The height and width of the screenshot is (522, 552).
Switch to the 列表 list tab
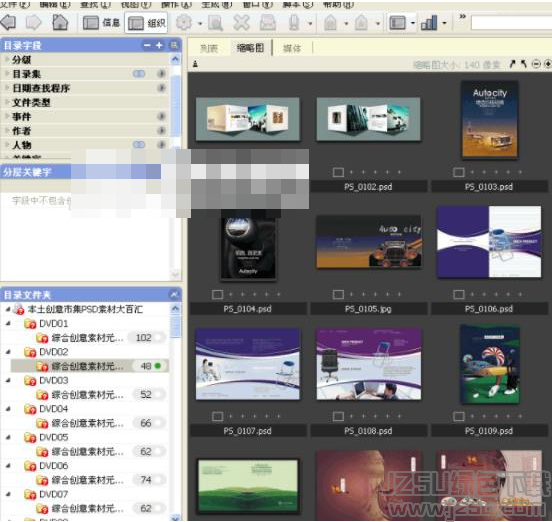[209, 48]
